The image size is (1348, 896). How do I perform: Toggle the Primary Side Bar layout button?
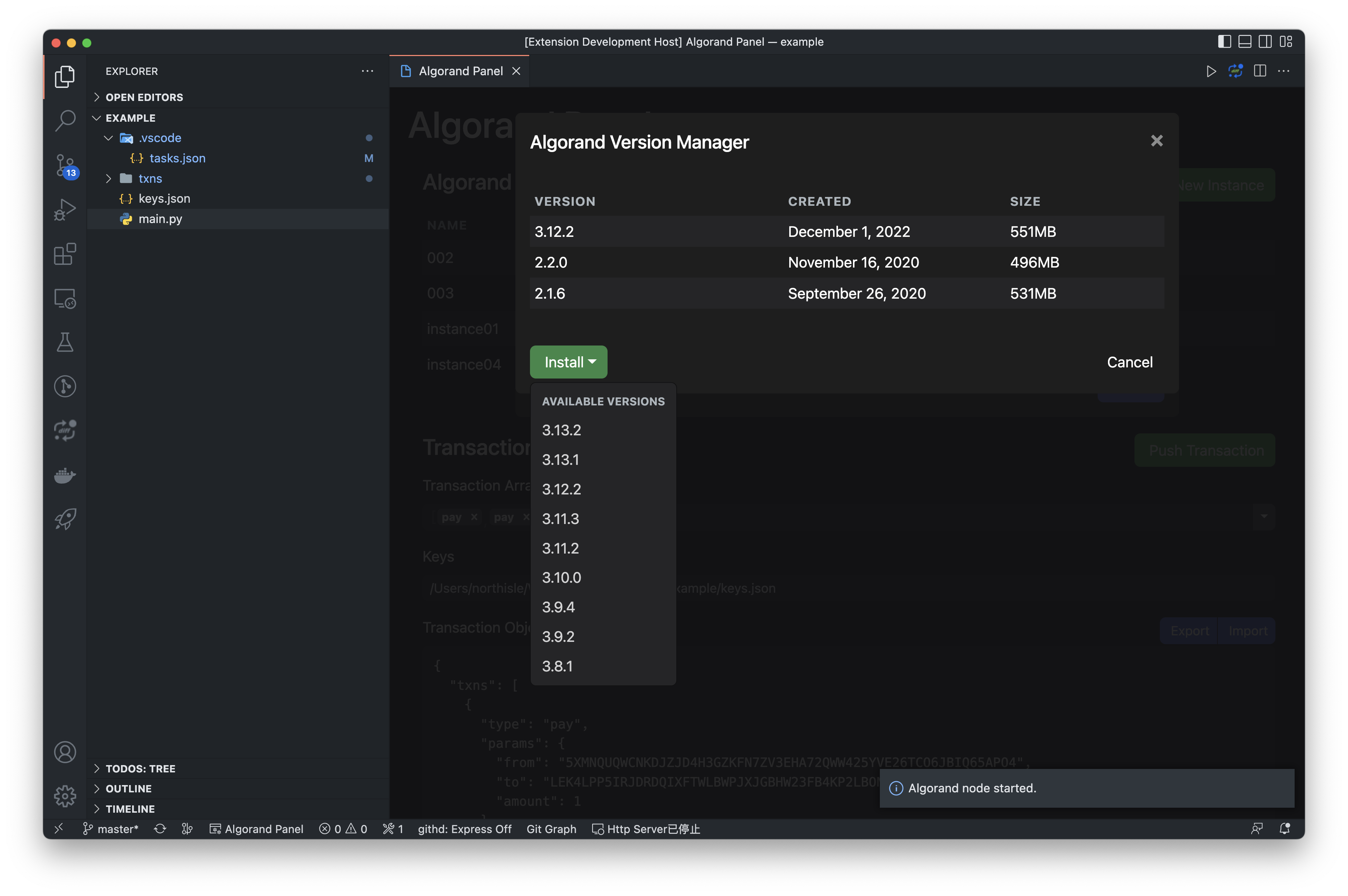point(1224,42)
